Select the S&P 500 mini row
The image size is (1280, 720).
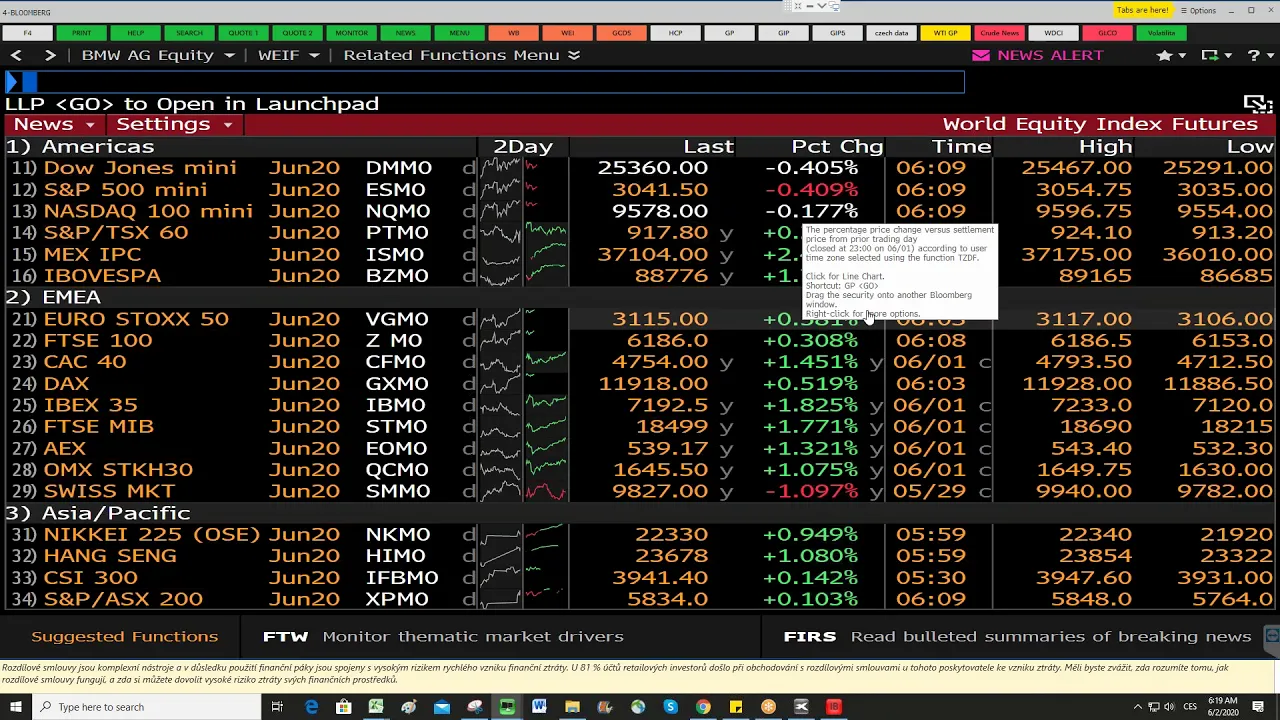[x=640, y=190]
